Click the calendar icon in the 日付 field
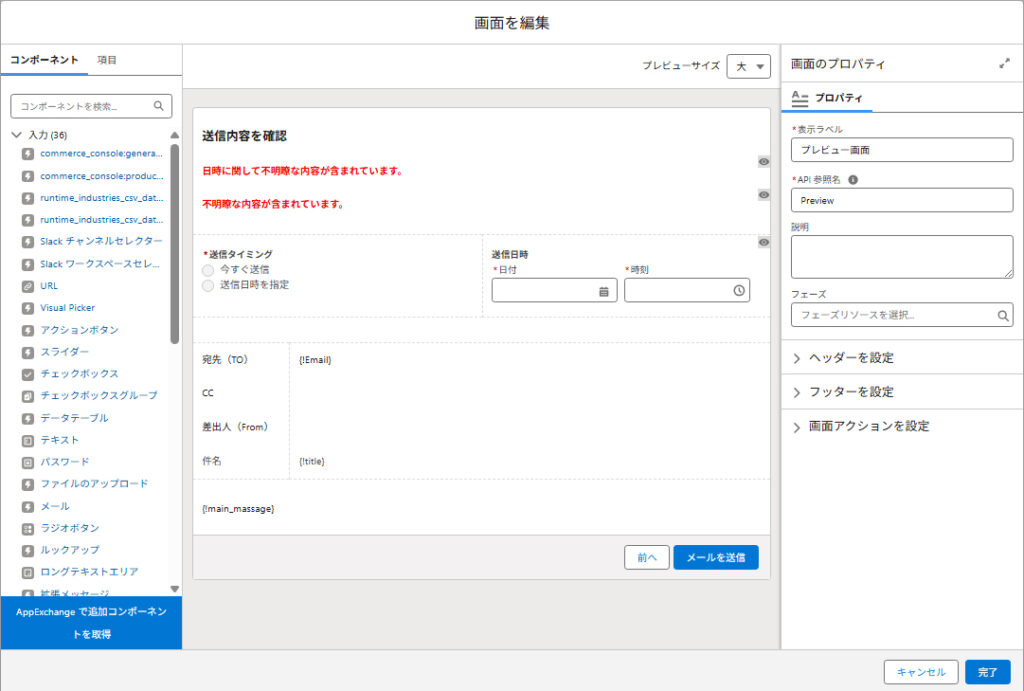This screenshot has width=1024, height=691. click(604, 291)
